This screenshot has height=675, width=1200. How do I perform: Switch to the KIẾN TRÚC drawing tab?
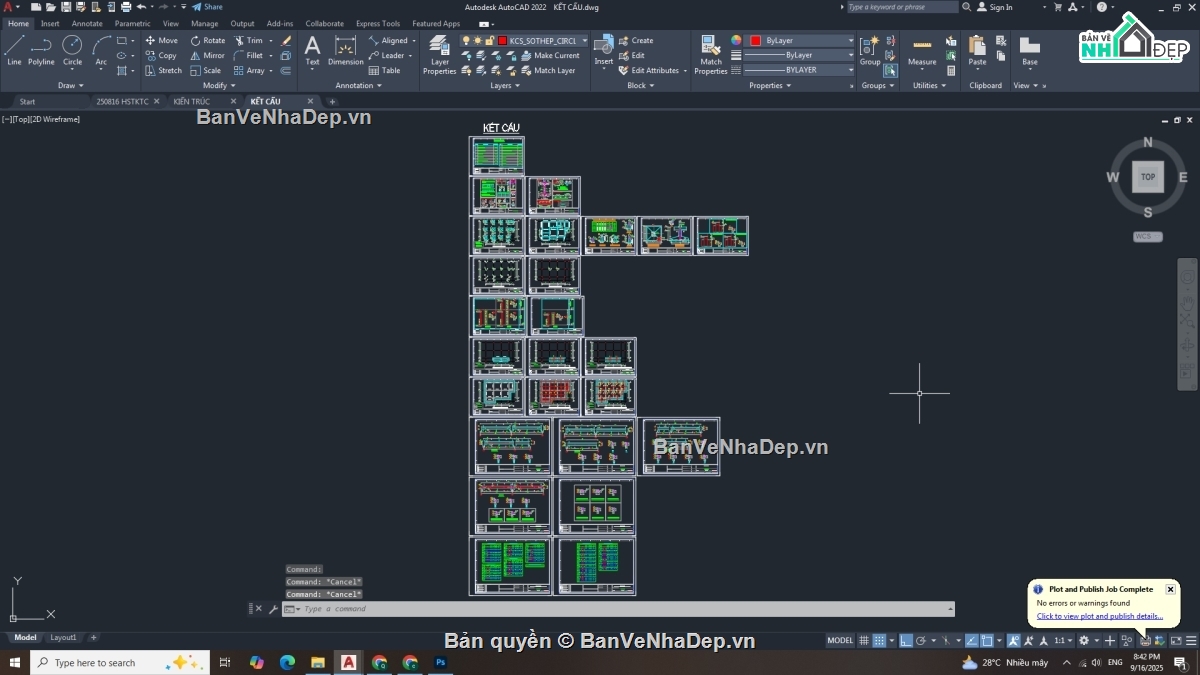192,101
